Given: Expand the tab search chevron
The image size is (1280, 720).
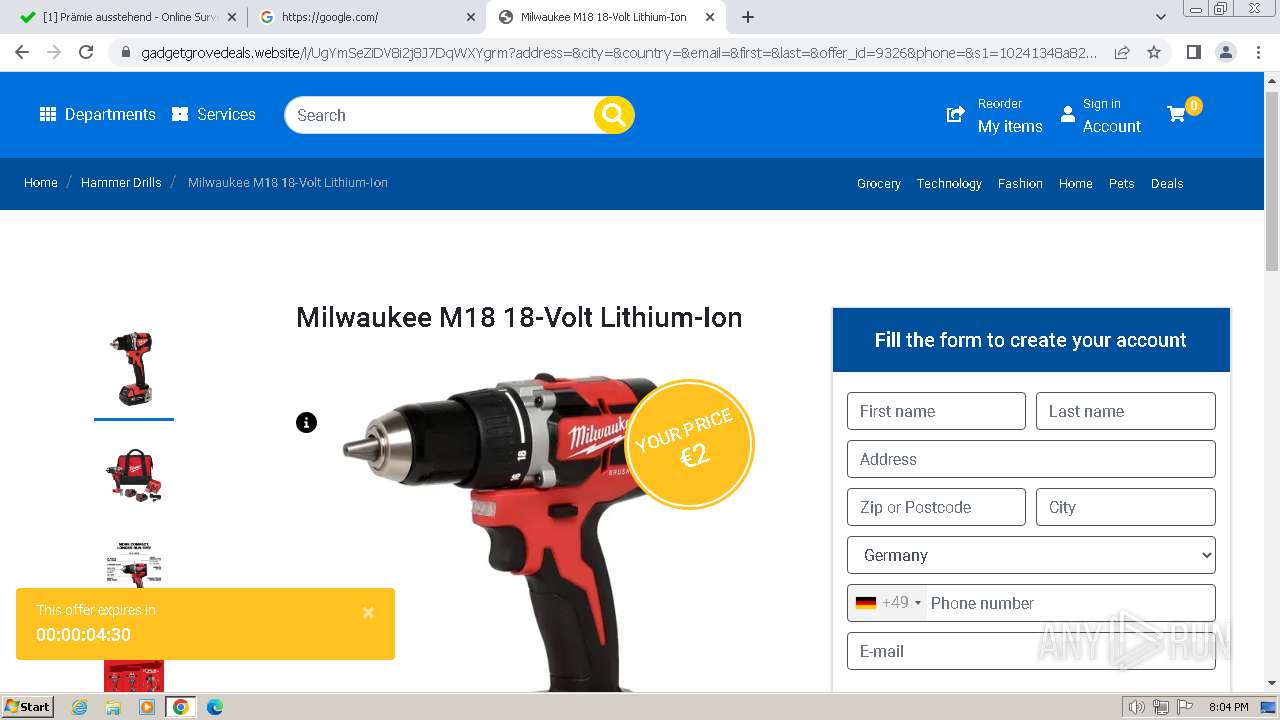Looking at the screenshot, I should pyautogui.click(x=1160, y=17).
